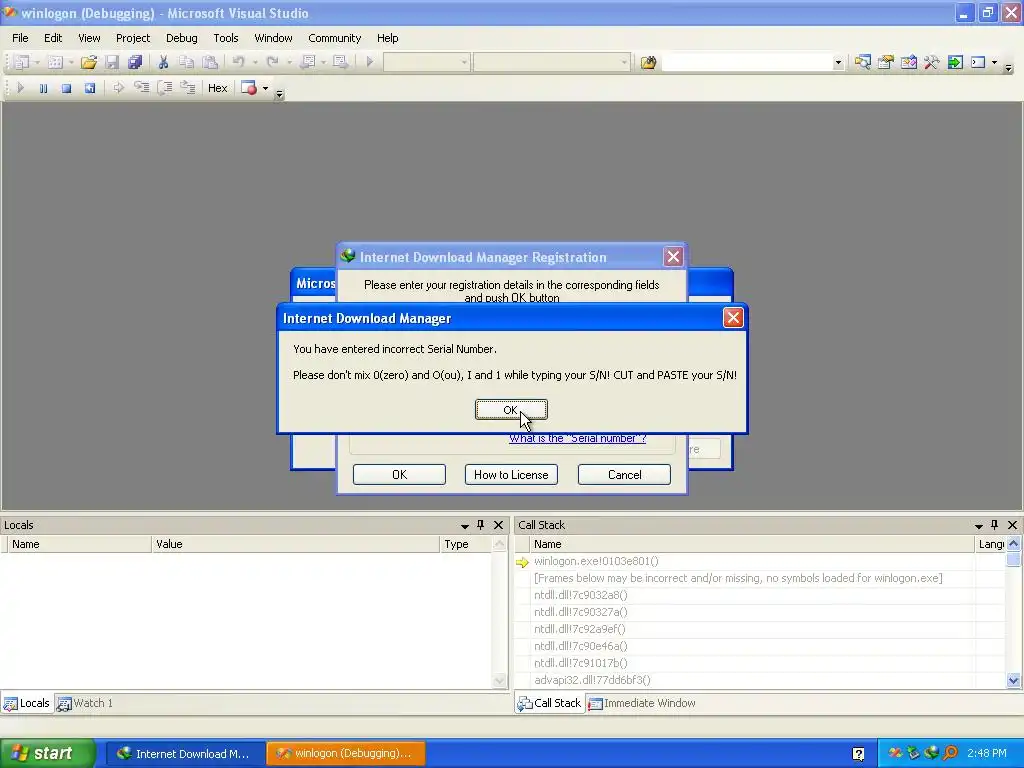Click the Save floppy disk icon
Viewport: 1024px width, 768px height.
coord(112,62)
